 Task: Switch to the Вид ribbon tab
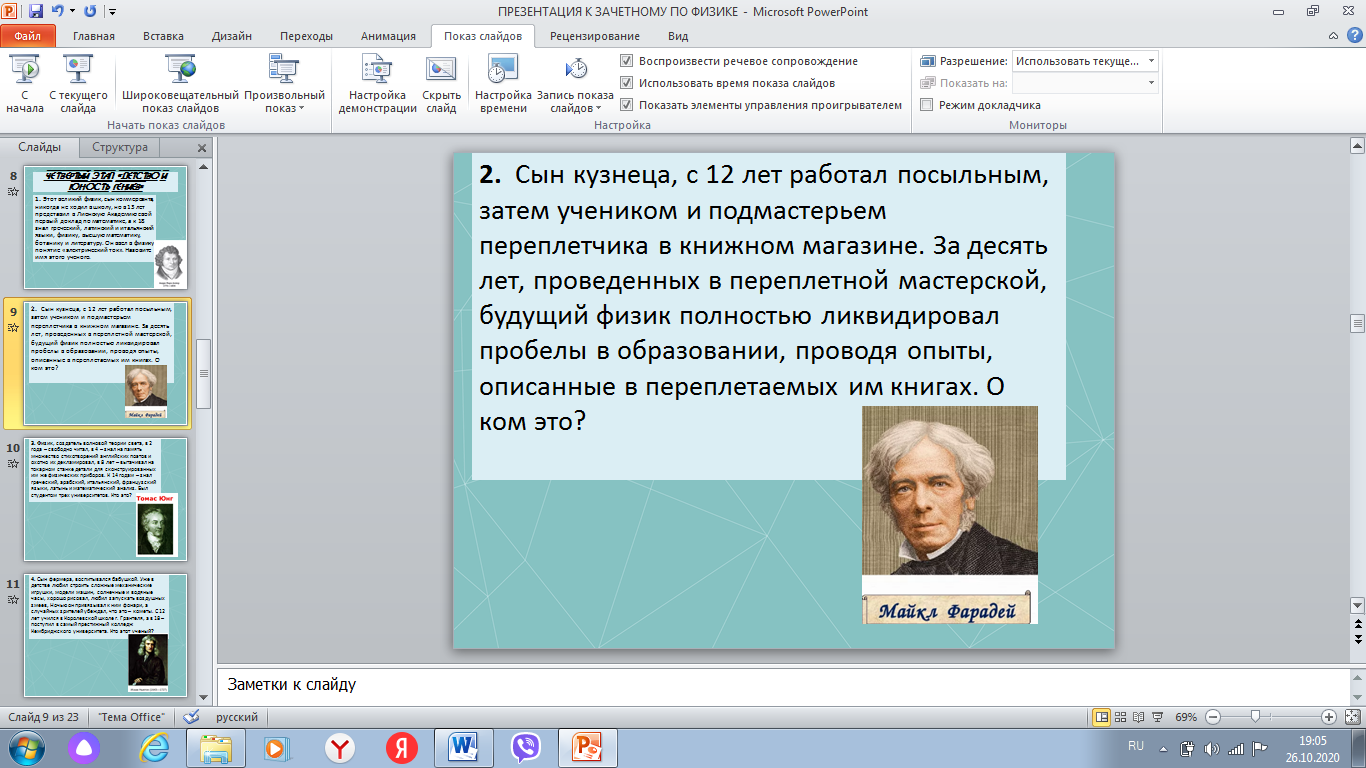[x=678, y=36]
